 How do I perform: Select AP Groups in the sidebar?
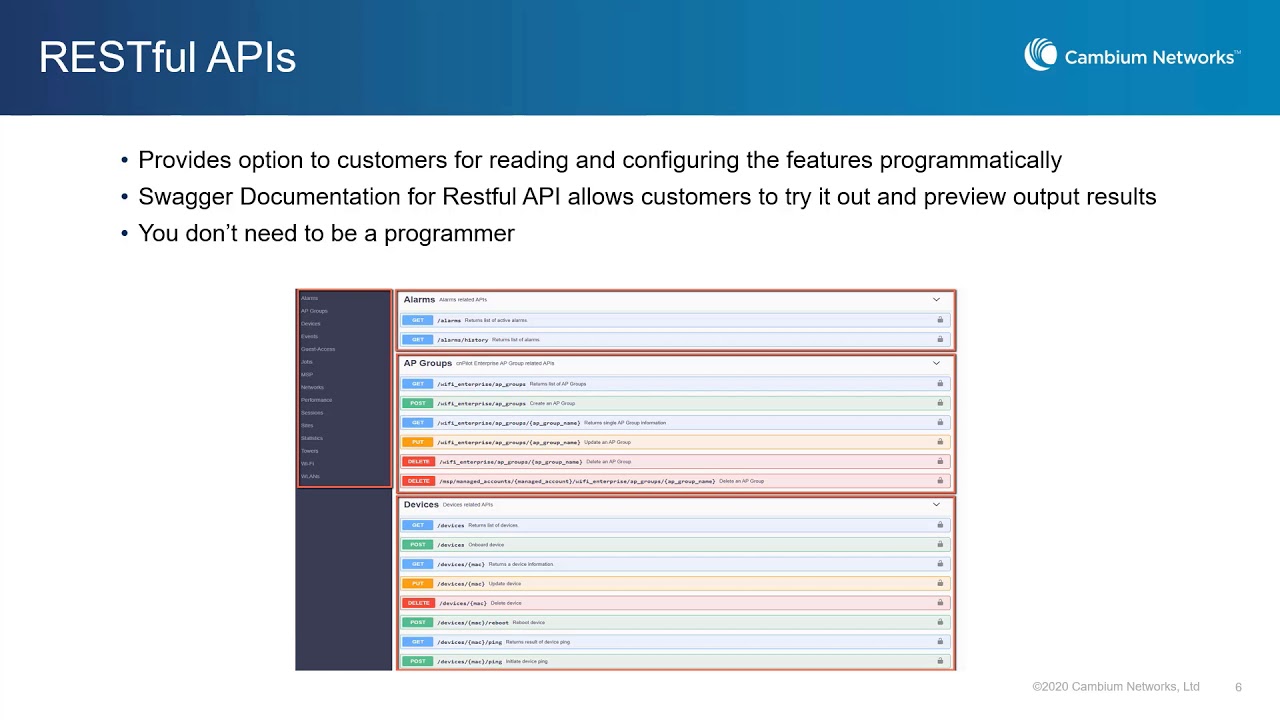coord(314,311)
